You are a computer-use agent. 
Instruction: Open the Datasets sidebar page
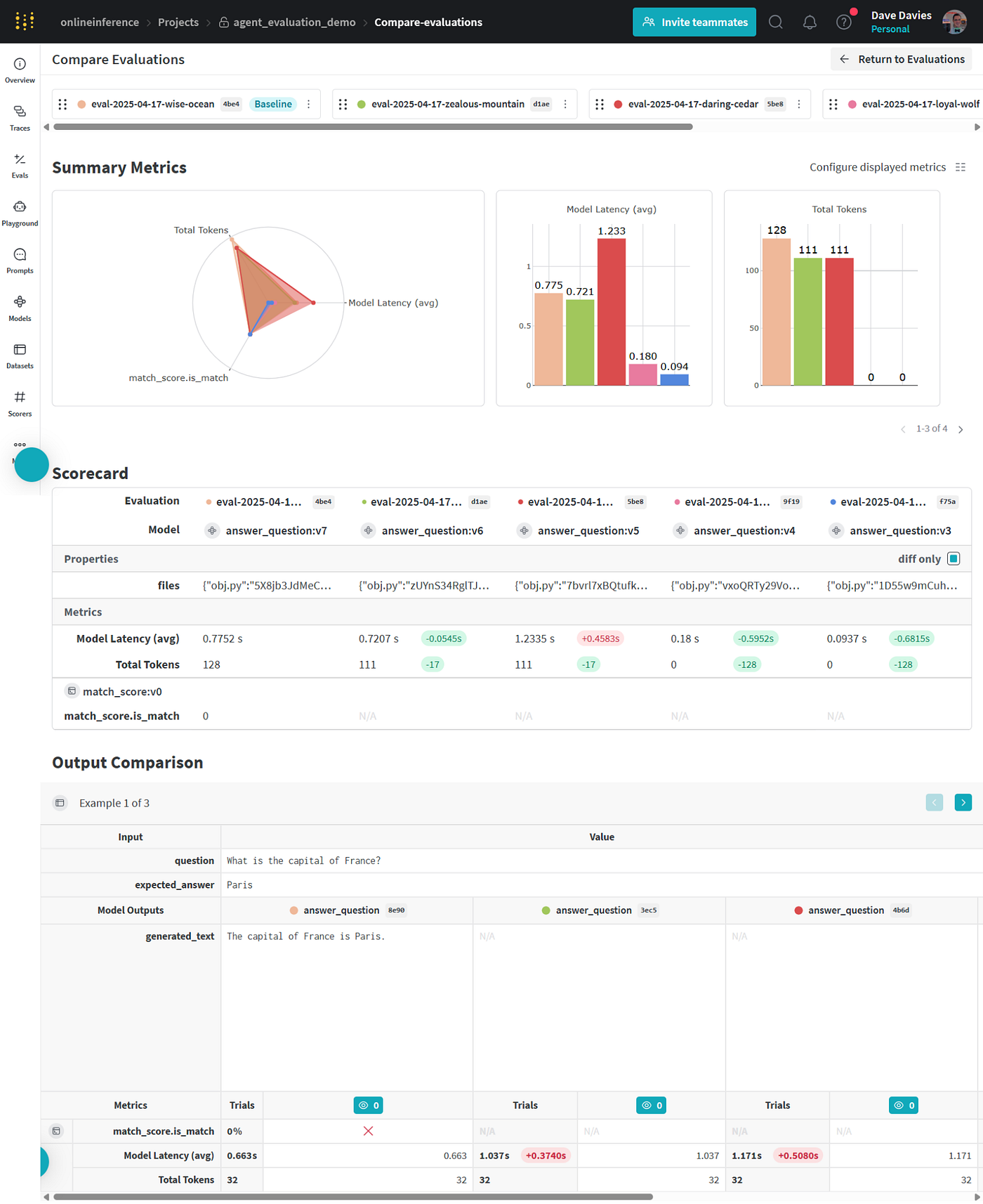(20, 357)
